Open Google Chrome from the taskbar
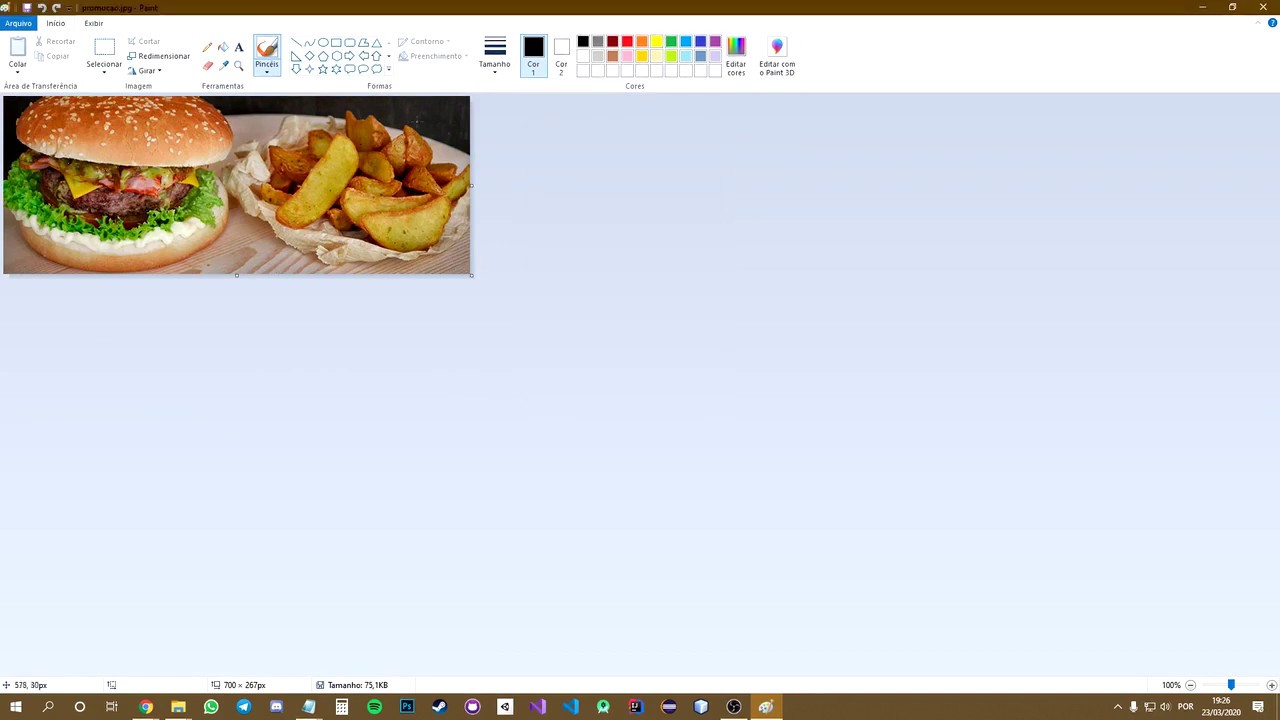 pos(145,707)
